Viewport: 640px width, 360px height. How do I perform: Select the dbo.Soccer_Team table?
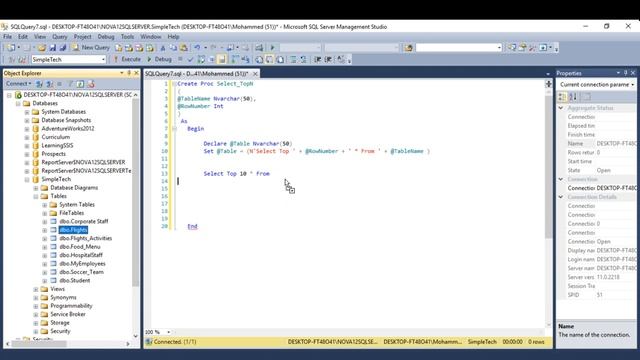[x=81, y=272]
